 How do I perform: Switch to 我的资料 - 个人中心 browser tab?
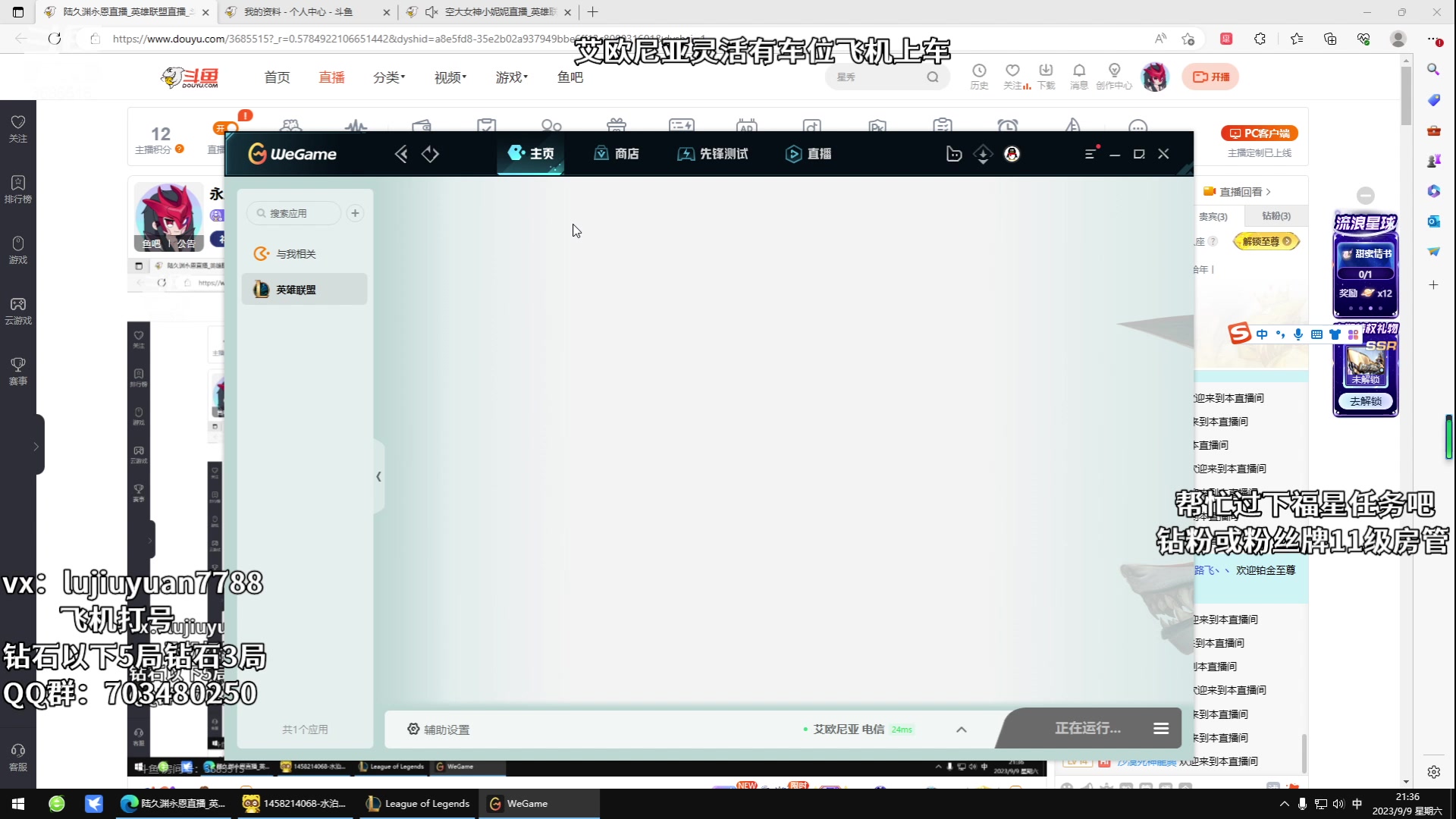click(x=307, y=12)
